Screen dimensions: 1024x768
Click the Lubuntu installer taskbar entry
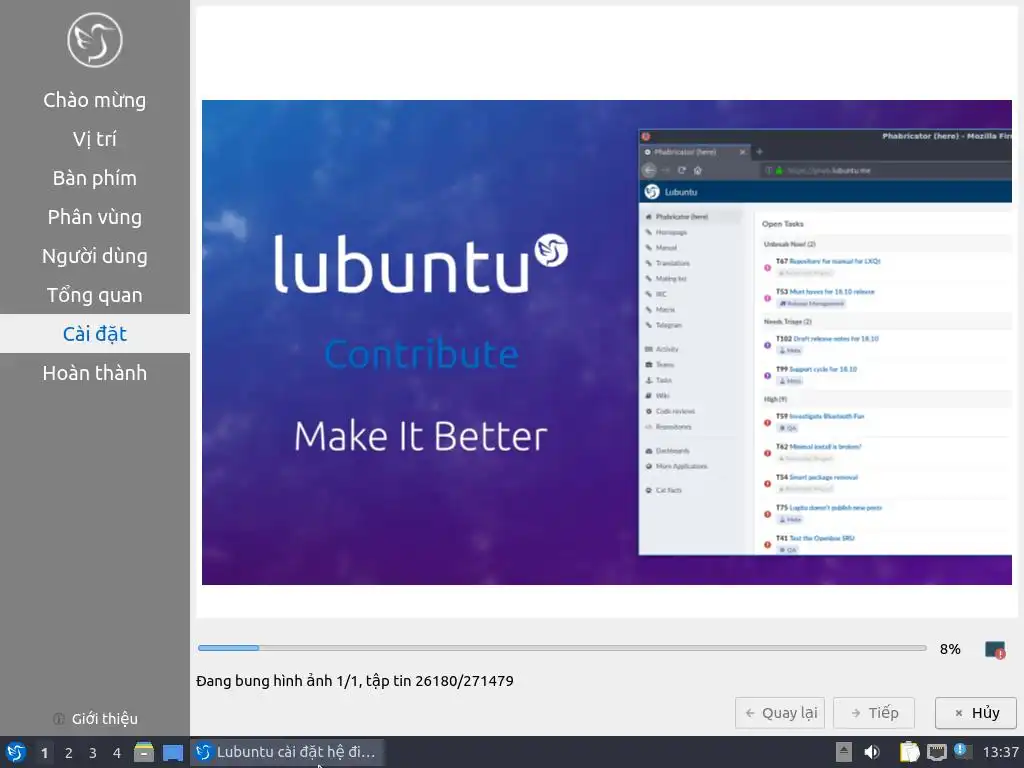click(x=287, y=752)
